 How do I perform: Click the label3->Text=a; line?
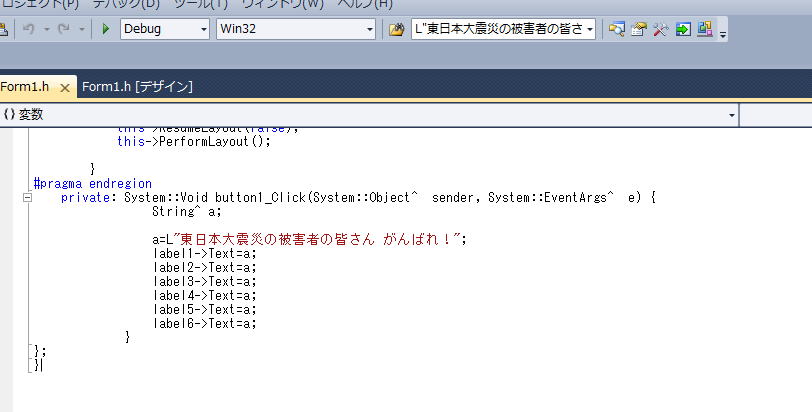[205, 281]
